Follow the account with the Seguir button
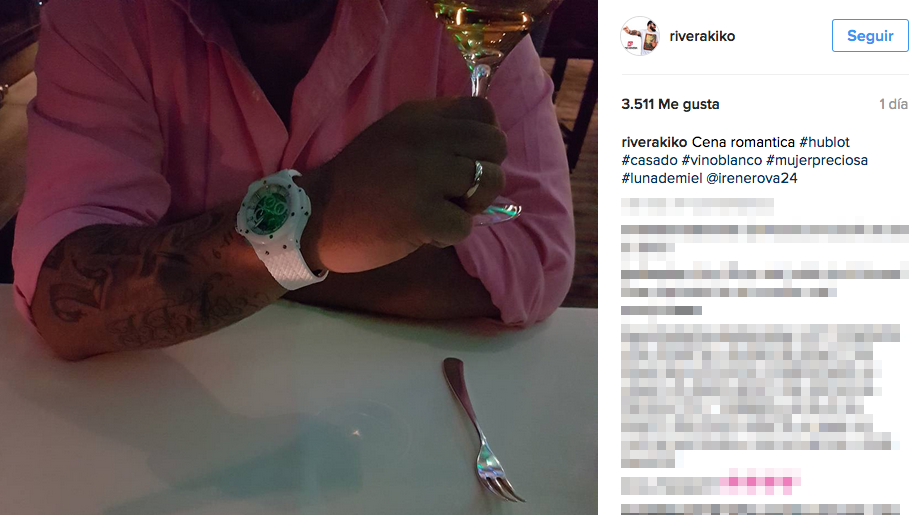This screenshot has height=515, width=922. [870, 36]
